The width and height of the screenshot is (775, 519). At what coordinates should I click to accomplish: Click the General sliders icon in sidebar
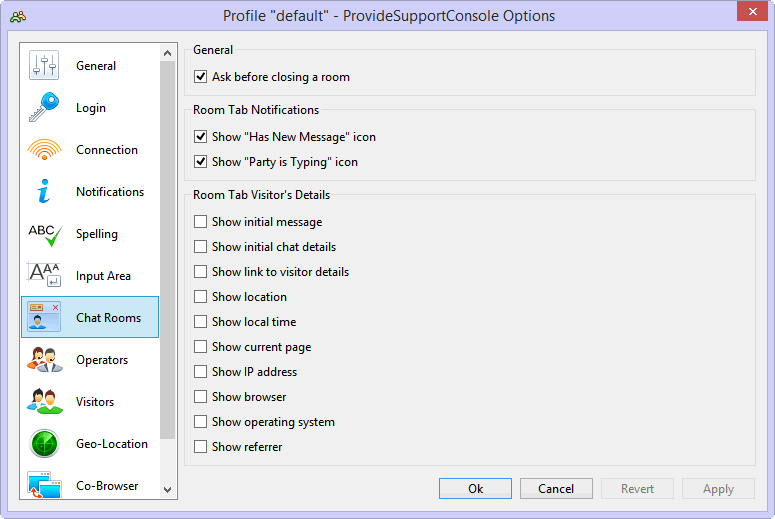pyautogui.click(x=44, y=65)
